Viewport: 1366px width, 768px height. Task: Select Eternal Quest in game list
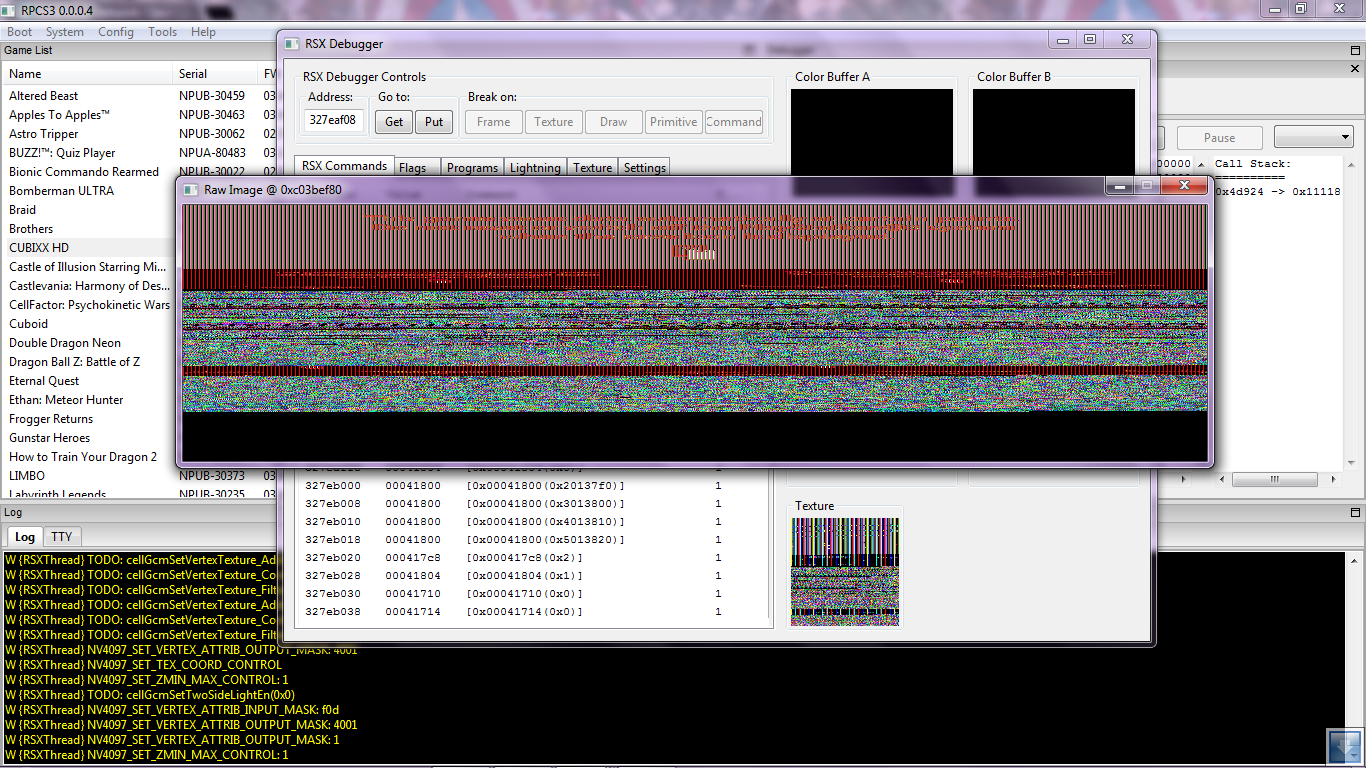[44, 381]
